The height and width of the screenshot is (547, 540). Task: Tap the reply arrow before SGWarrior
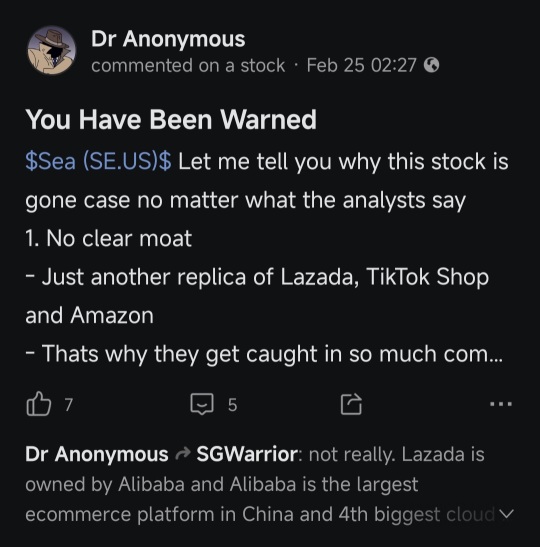coord(182,453)
